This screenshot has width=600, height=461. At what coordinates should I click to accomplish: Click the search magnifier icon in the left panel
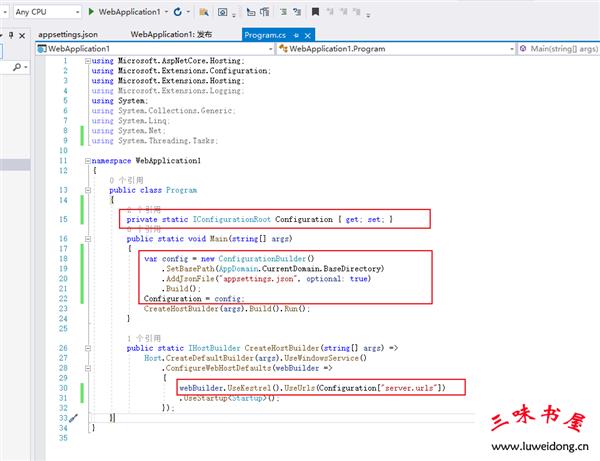pyautogui.click(x=18, y=68)
